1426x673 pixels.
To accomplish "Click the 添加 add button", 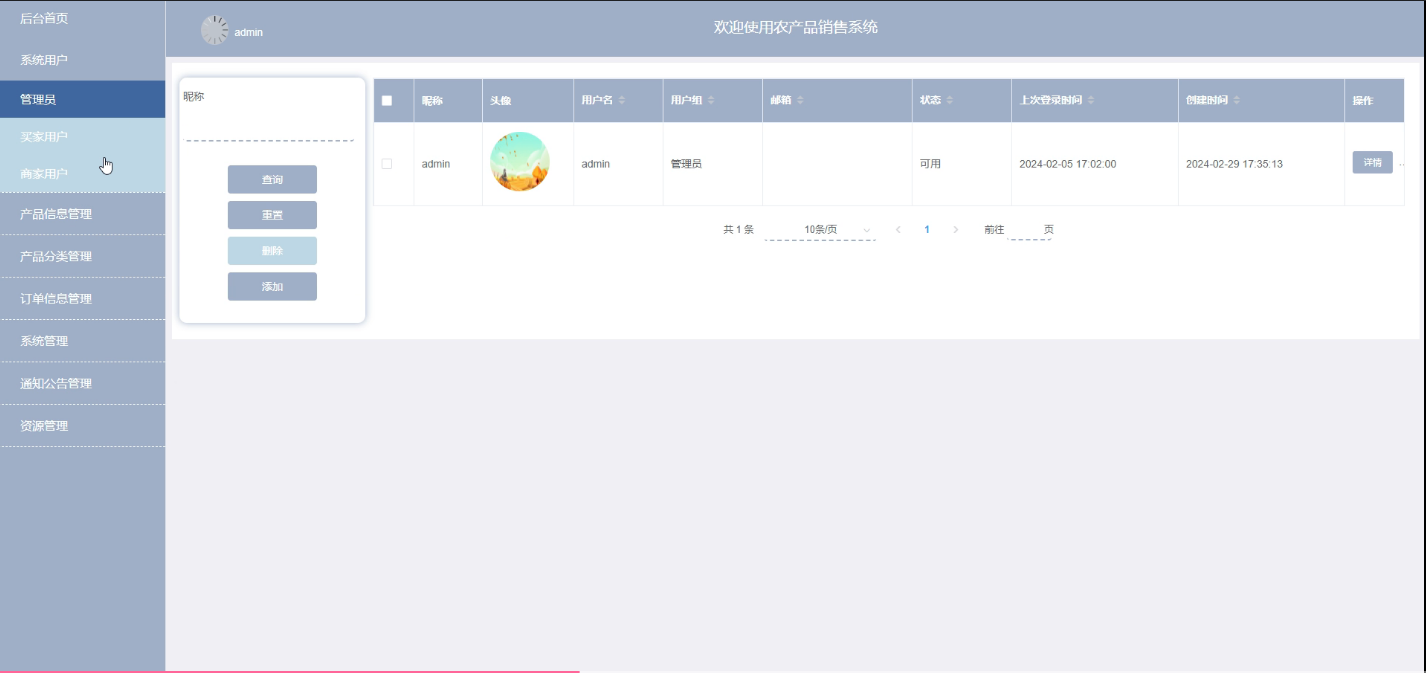I will click(x=272, y=286).
